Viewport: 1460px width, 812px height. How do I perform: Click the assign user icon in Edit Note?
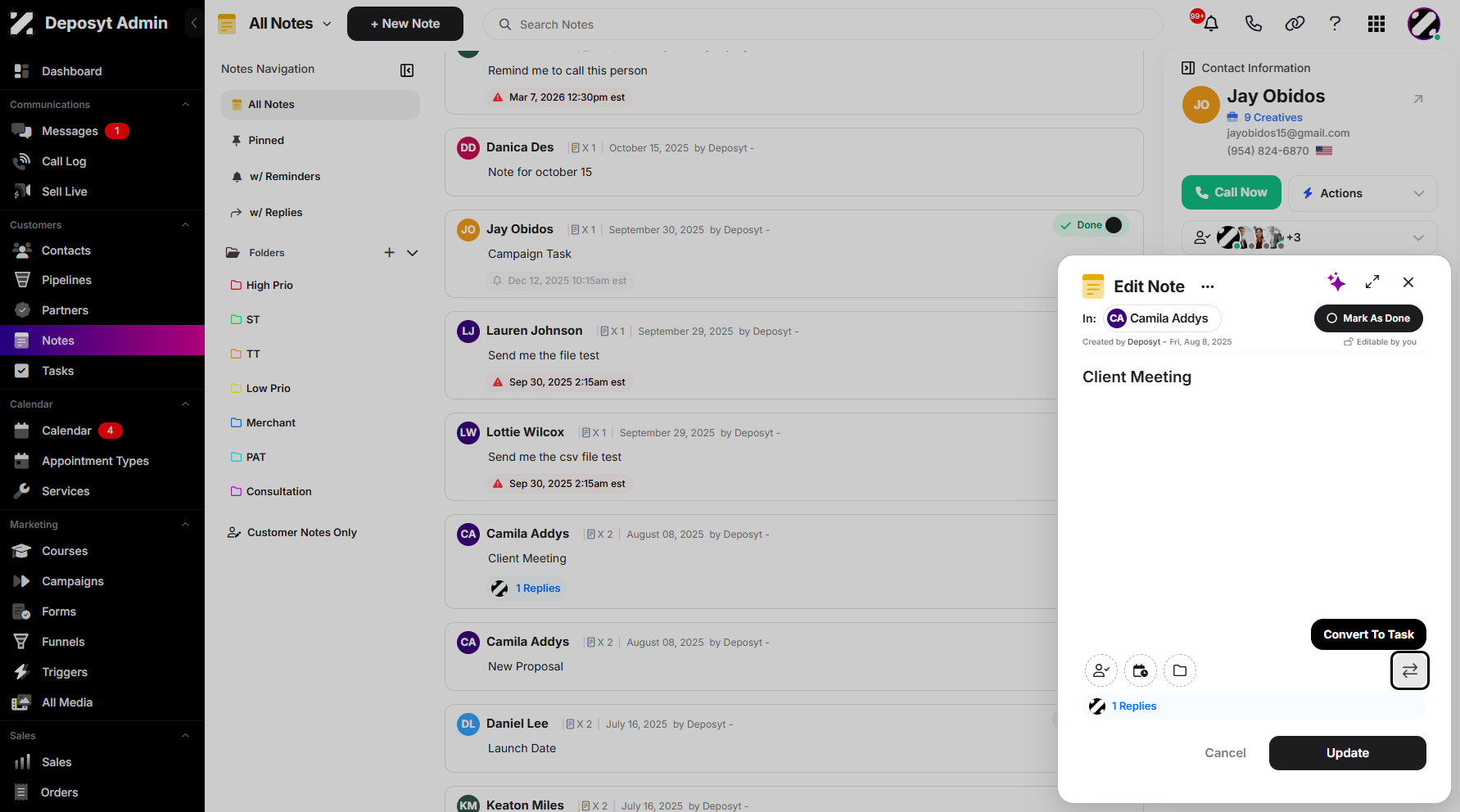(x=1101, y=671)
